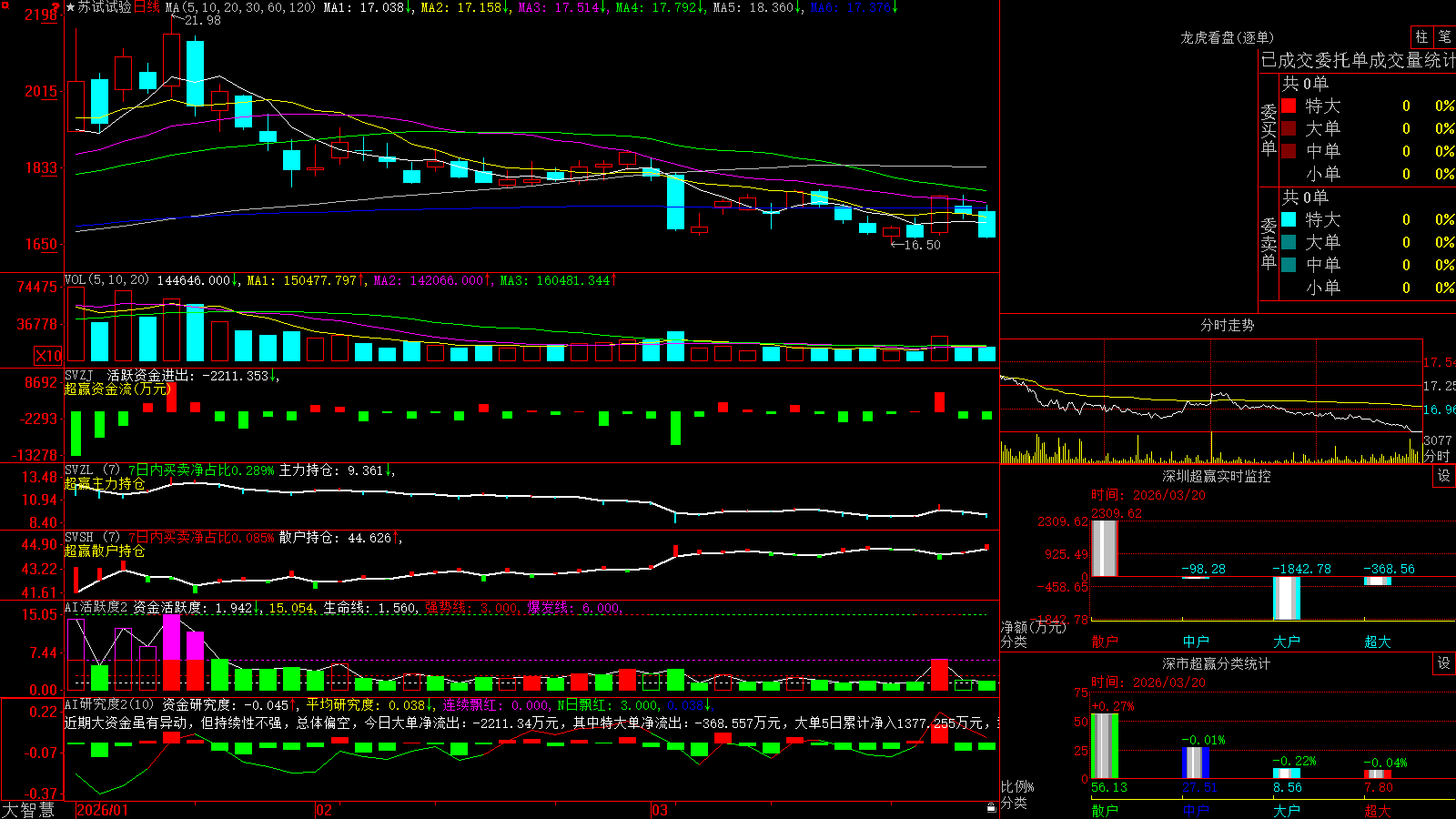The width and height of the screenshot is (1456, 819).
Task: Click the 龙虎看盘(逐单) panel title
Action: (1228, 37)
